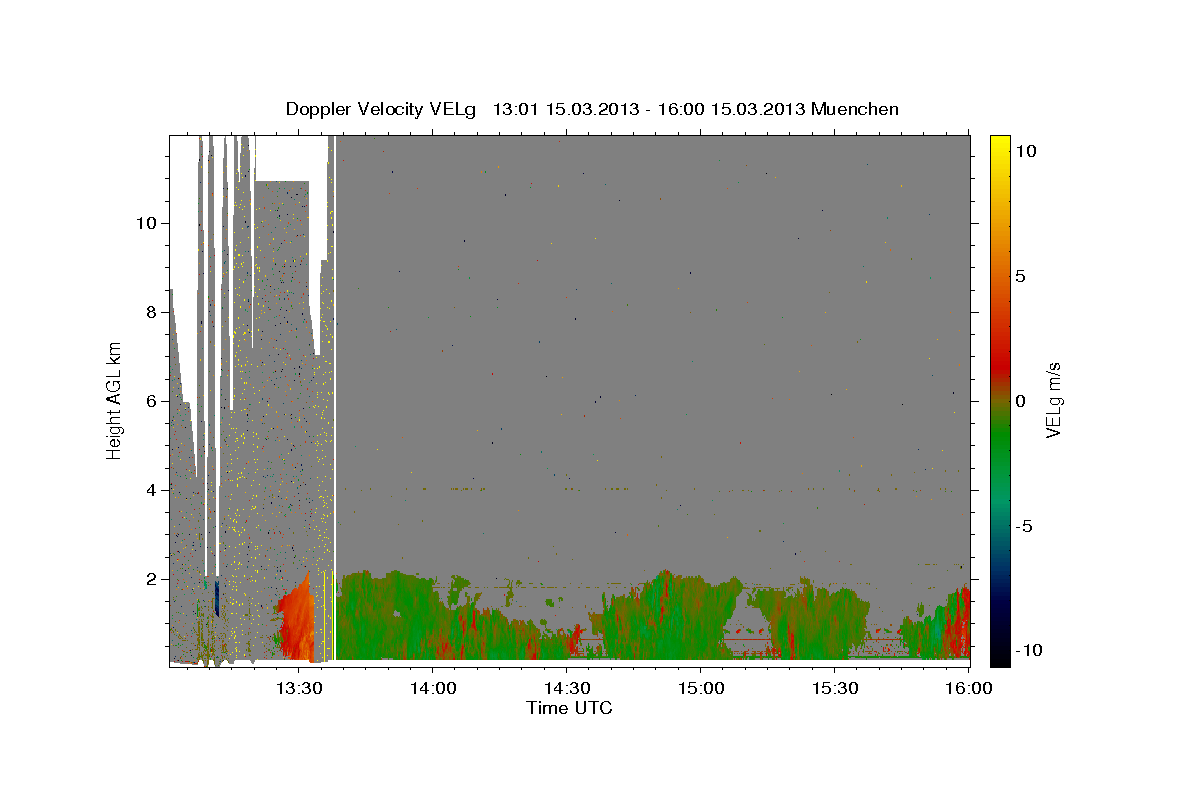1200x800 pixels.
Task: Click the 'VELg m/s' colorbar label
Action: pyautogui.click(x=1053, y=399)
